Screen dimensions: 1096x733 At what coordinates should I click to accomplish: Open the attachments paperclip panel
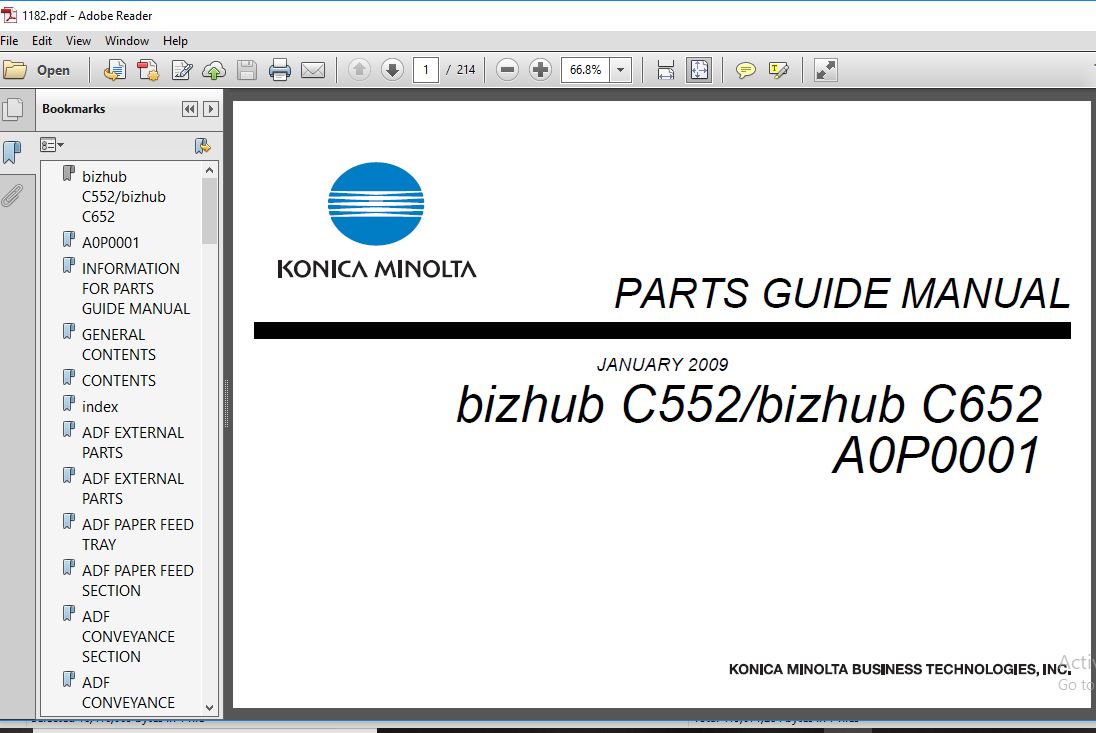[12, 196]
